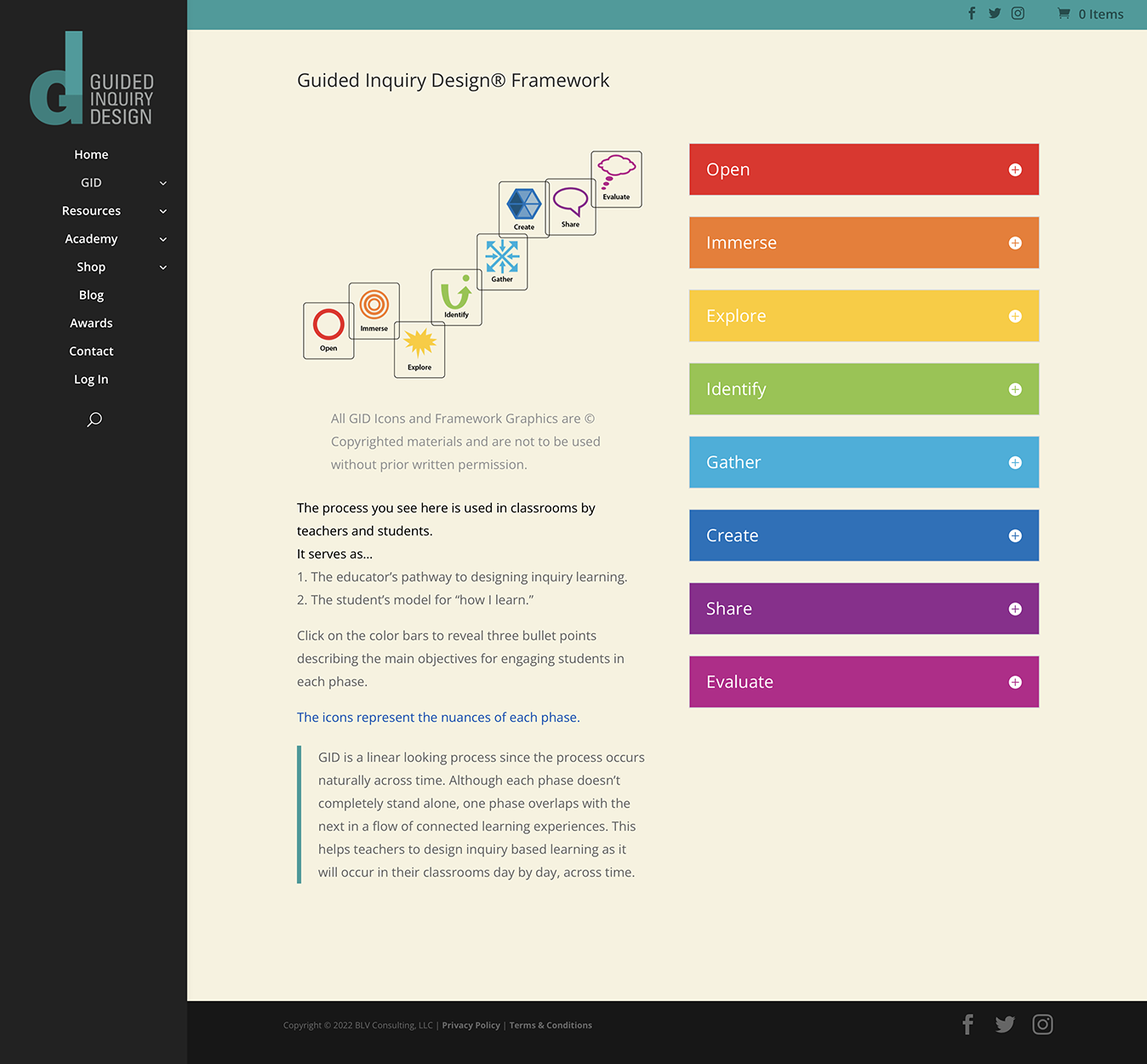Click the red Open title text

pos(728,169)
